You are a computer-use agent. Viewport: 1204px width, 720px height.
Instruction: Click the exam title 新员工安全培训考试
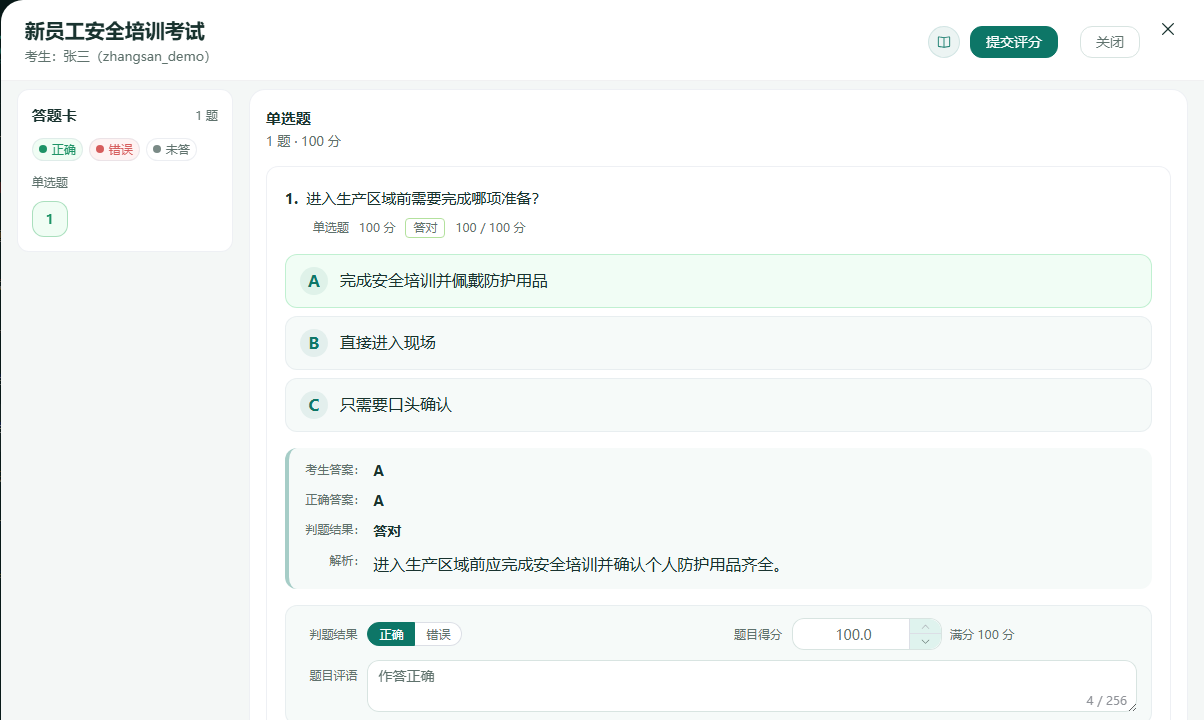115,32
